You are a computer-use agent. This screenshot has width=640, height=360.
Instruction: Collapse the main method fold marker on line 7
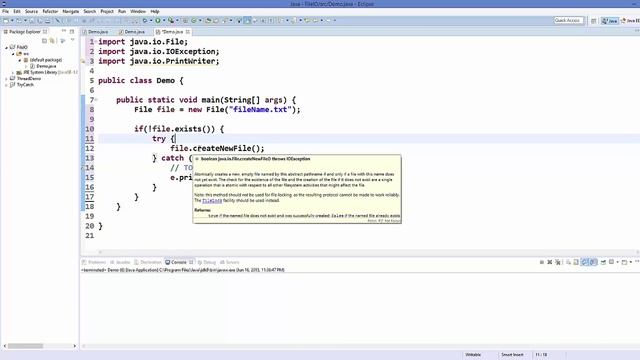tap(96, 100)
